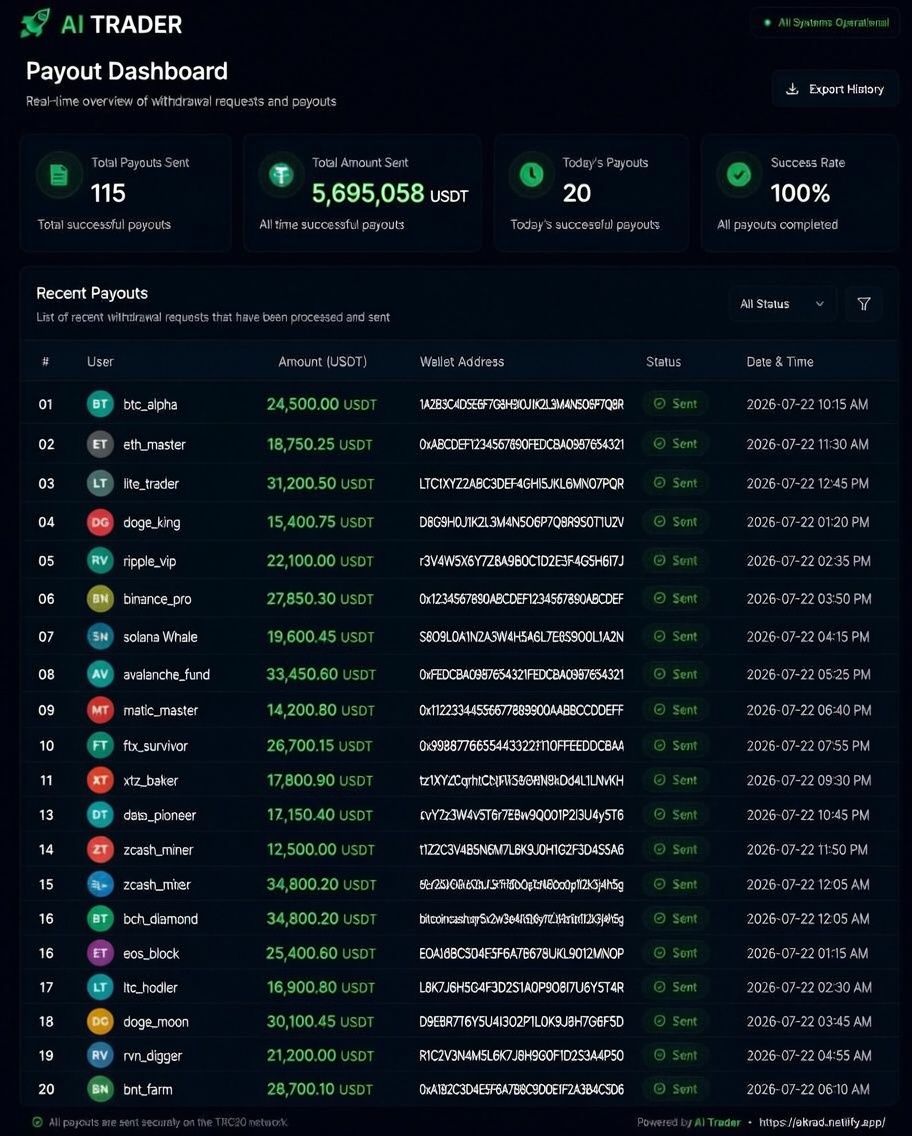Click the username ftx_survivor
The height and width of the screenshot is (1136, 912).
click(x=155, y=746)
